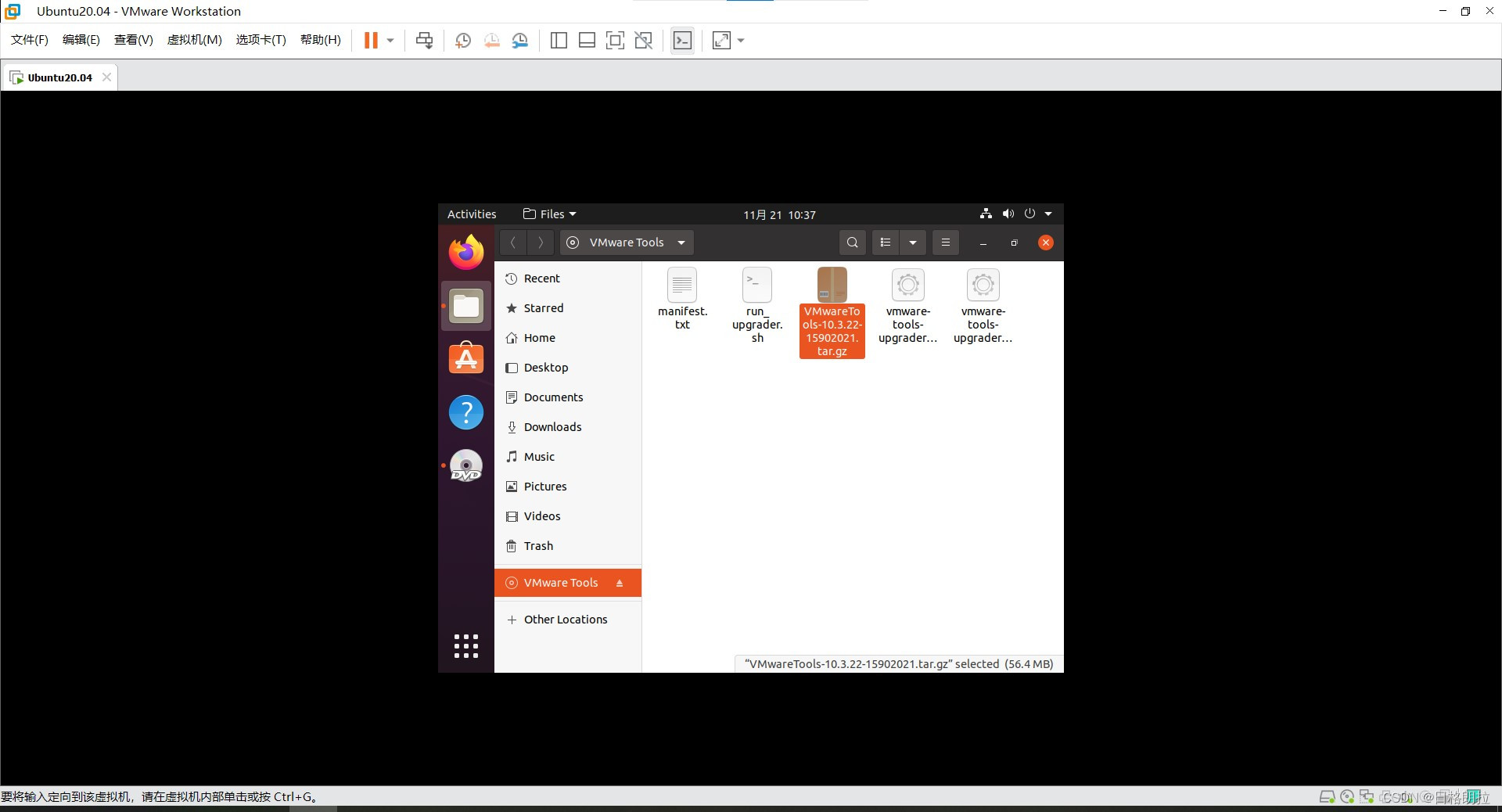Screen dimensions: 1502x812
Task: Select the Ubuntu20.04 VM tab
Action: [59, 77]
